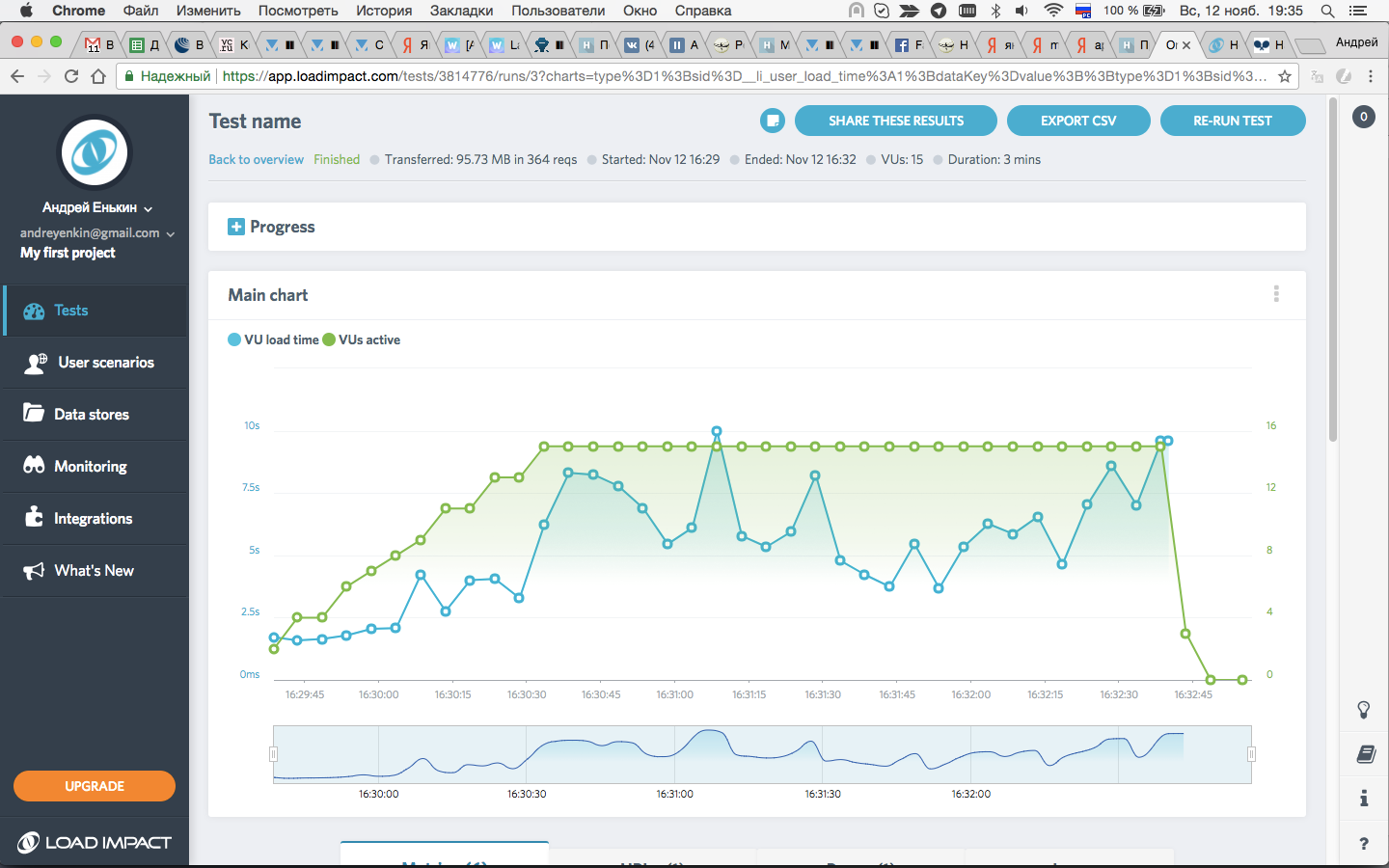Click Main chart heading

pos(268,295)
